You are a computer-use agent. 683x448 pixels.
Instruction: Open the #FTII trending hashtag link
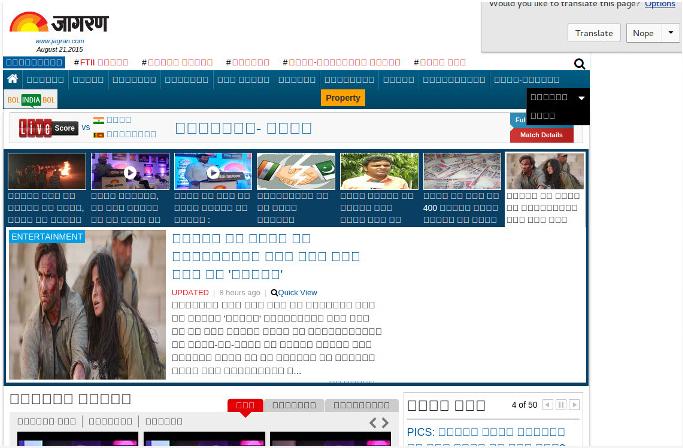(101, 62)
